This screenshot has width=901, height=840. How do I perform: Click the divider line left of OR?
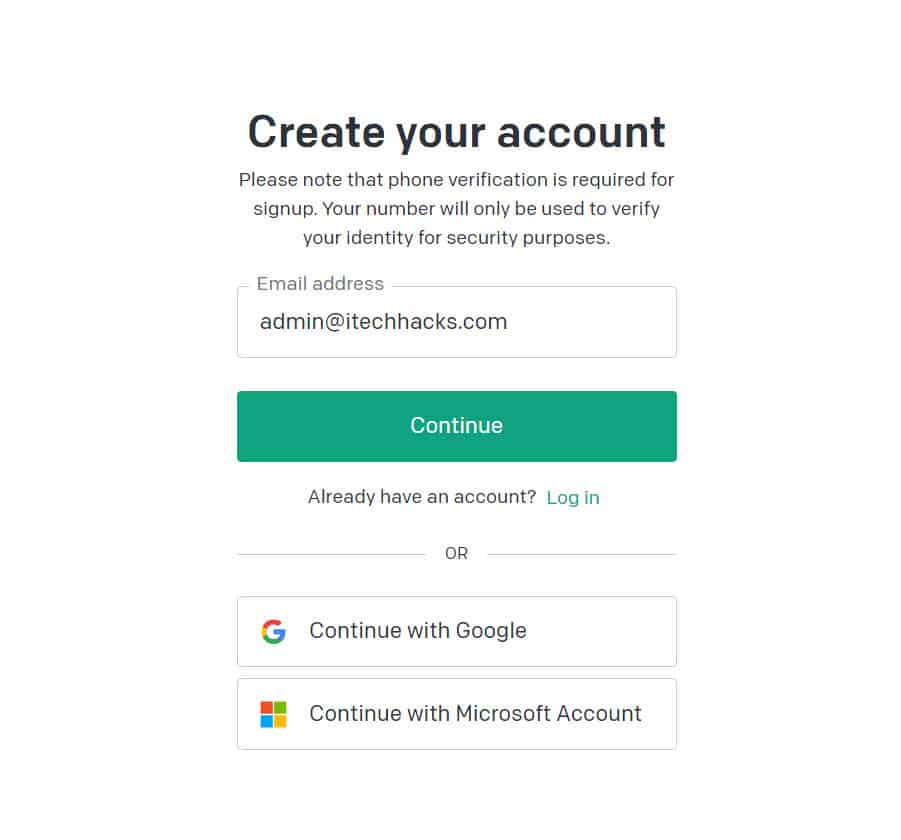[x=330, y=554]
